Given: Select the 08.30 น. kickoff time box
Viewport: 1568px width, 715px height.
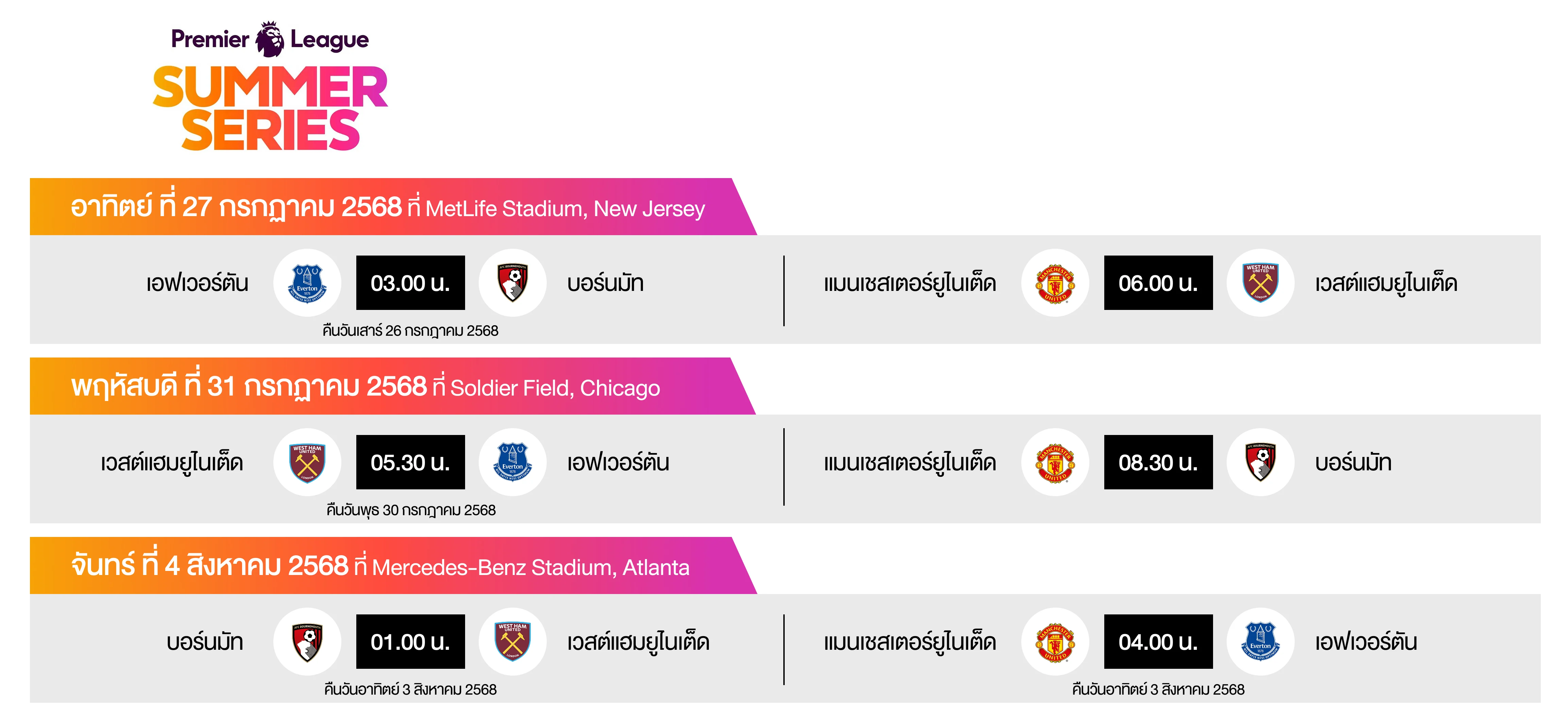Looking at the screenshot, I should pos(1158,463).
